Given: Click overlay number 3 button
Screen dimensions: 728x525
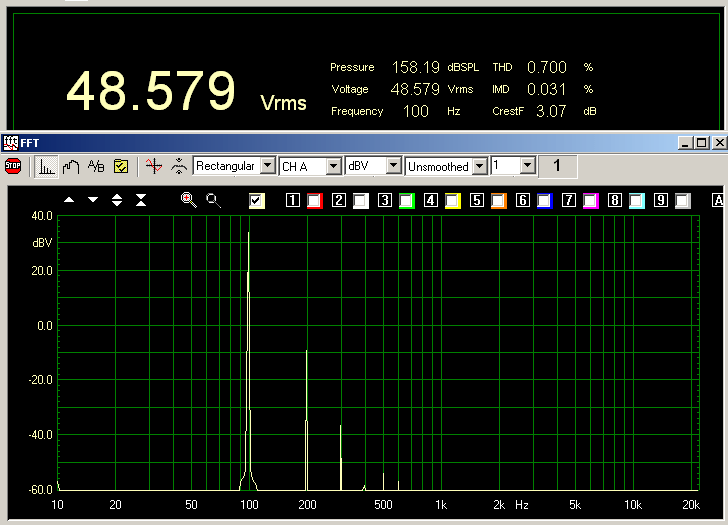Looking at the screenshot, I should point(384,201).
